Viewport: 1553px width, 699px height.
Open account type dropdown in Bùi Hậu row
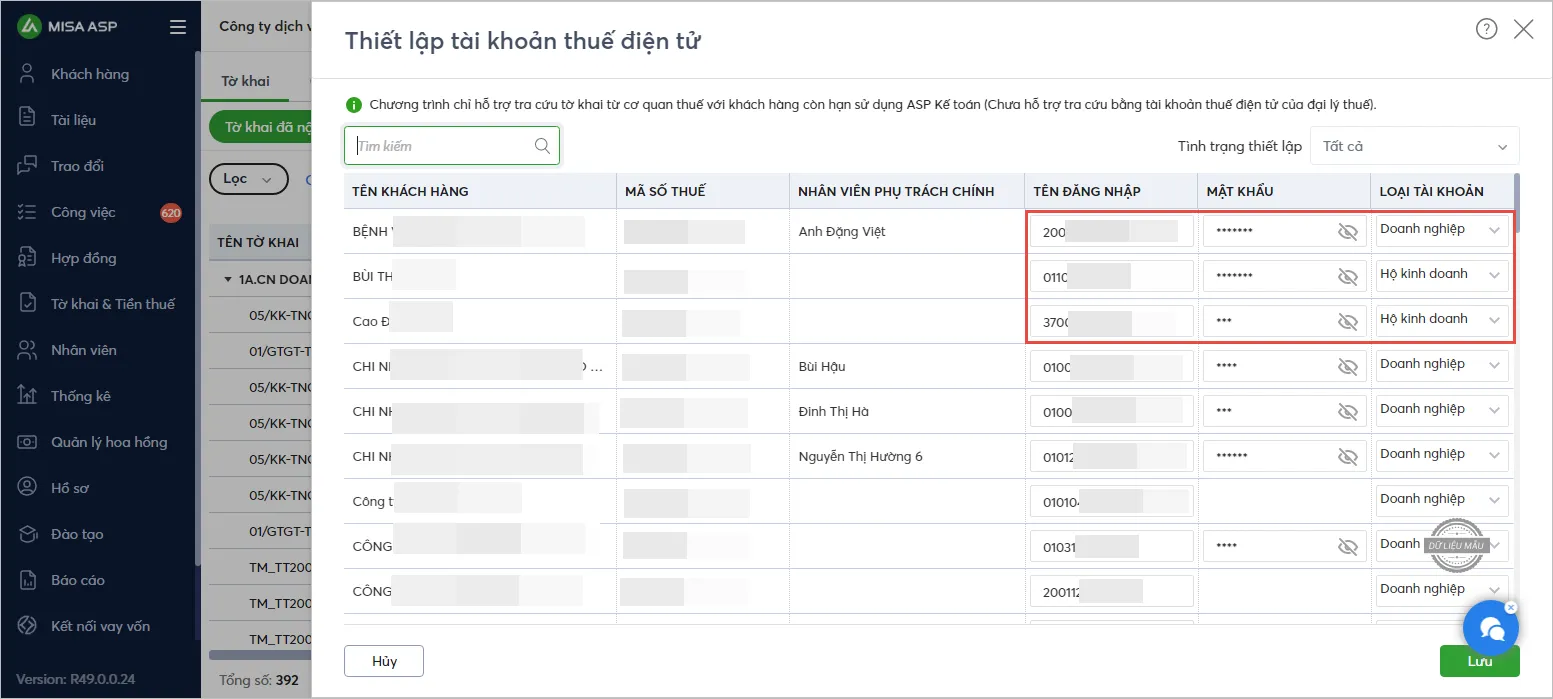tap(1442, 364)
